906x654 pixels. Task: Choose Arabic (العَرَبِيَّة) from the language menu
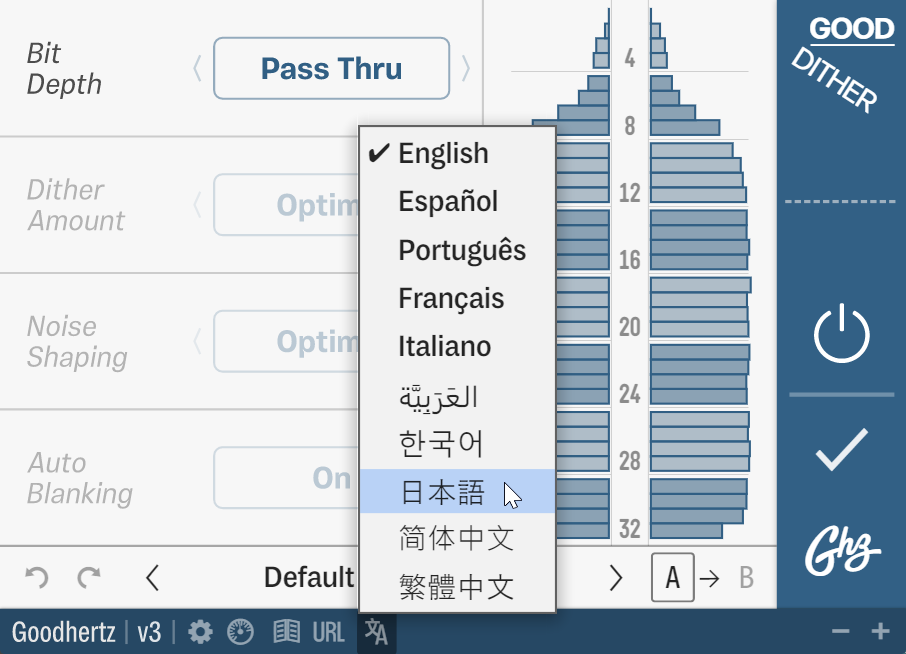tap(457, 396)
